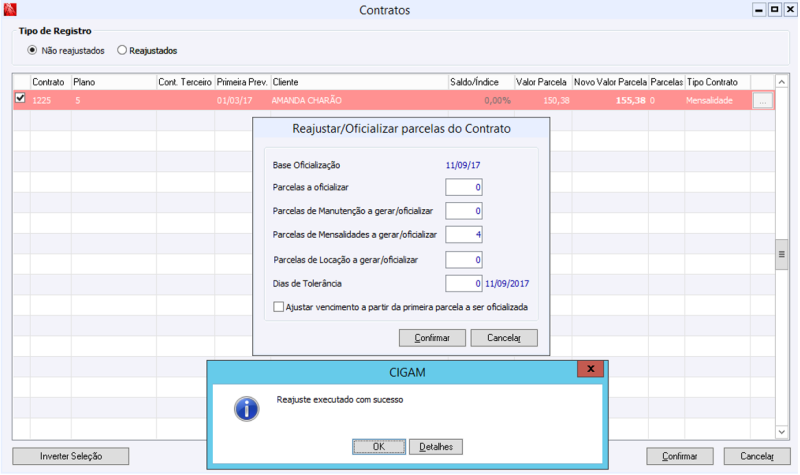Click the Inverter Seleção button

pos(71,456)
